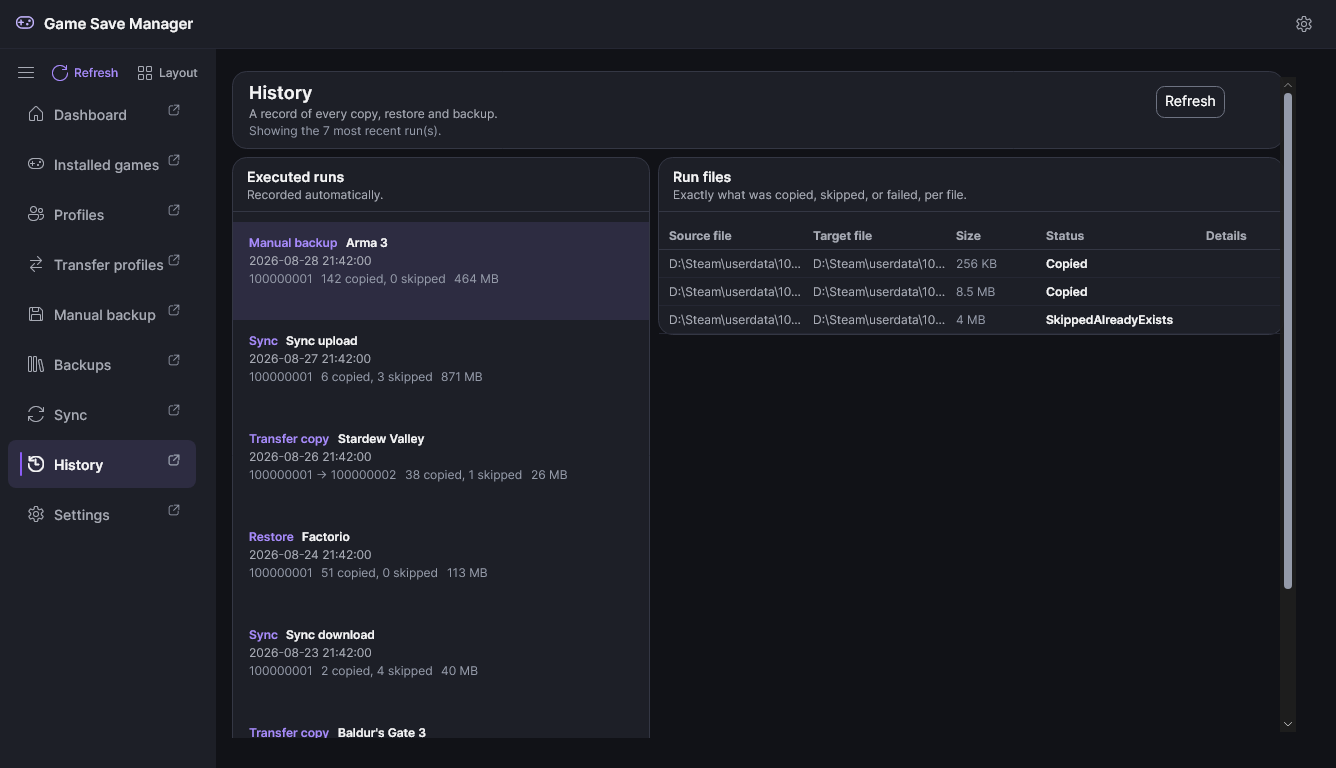The height and width of the screenshot is (768, 1336).
Task: Click the Transfer profiles arrows icon
Action: coord(36,264)
